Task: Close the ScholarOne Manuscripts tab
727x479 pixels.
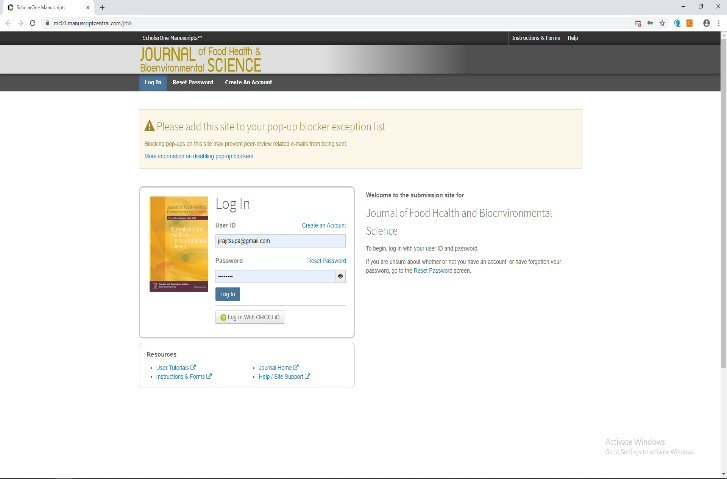Action: [88, 7]
